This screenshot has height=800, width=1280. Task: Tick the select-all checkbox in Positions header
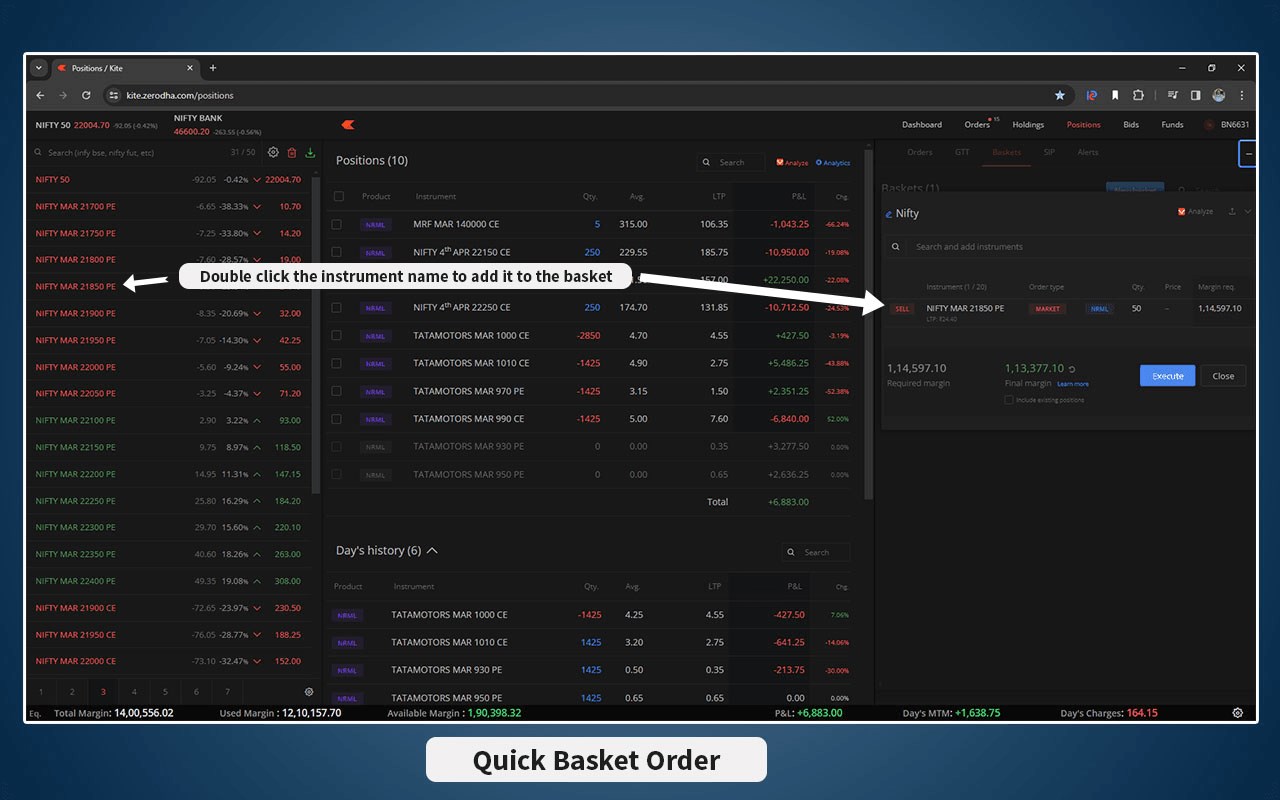coord(339,196)
